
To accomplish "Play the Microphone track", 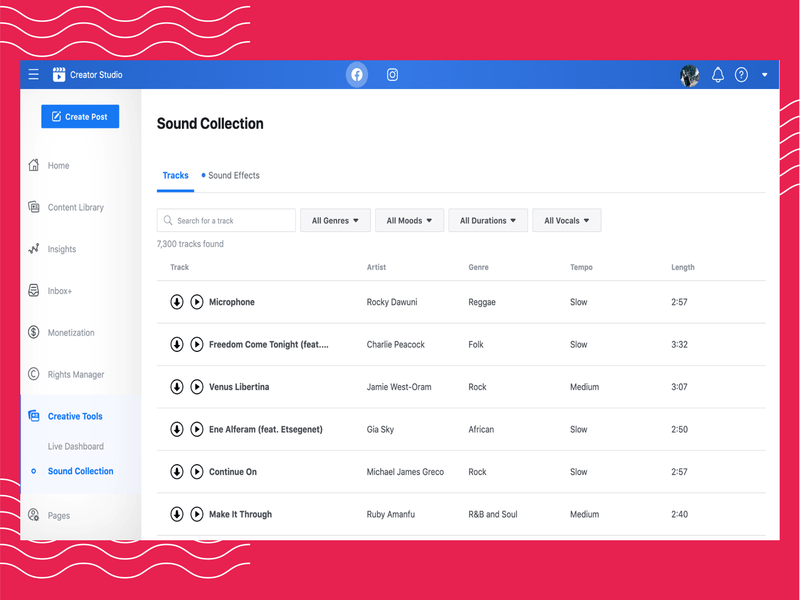I will [197, 302].
